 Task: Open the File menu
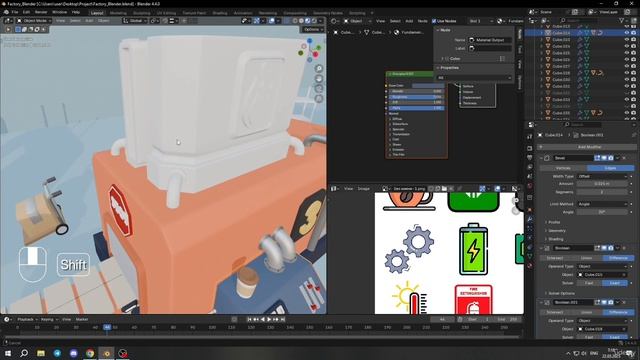[15, 12]
